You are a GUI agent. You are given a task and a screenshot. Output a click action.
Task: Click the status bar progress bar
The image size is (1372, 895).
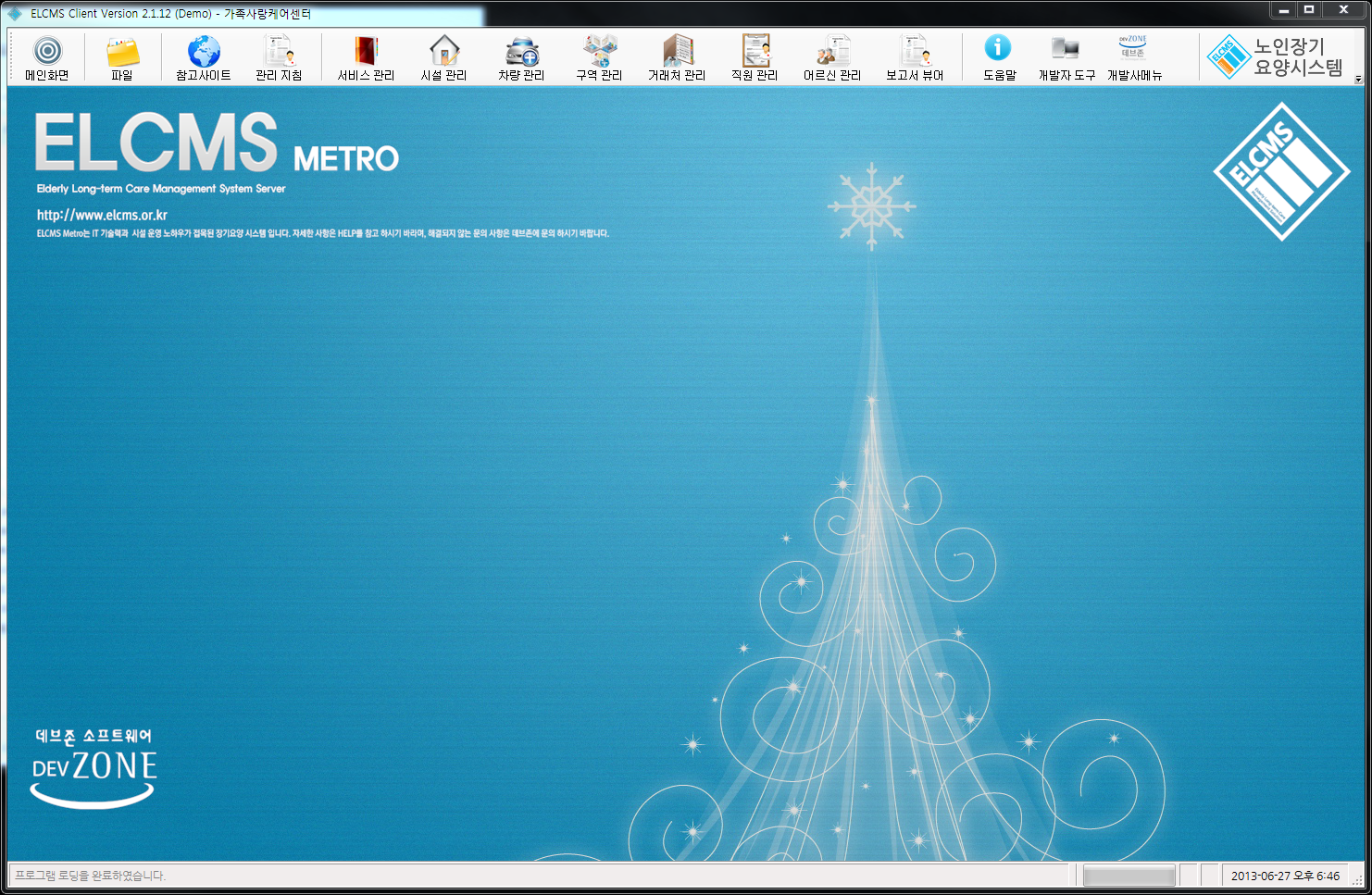[1129, 876]
